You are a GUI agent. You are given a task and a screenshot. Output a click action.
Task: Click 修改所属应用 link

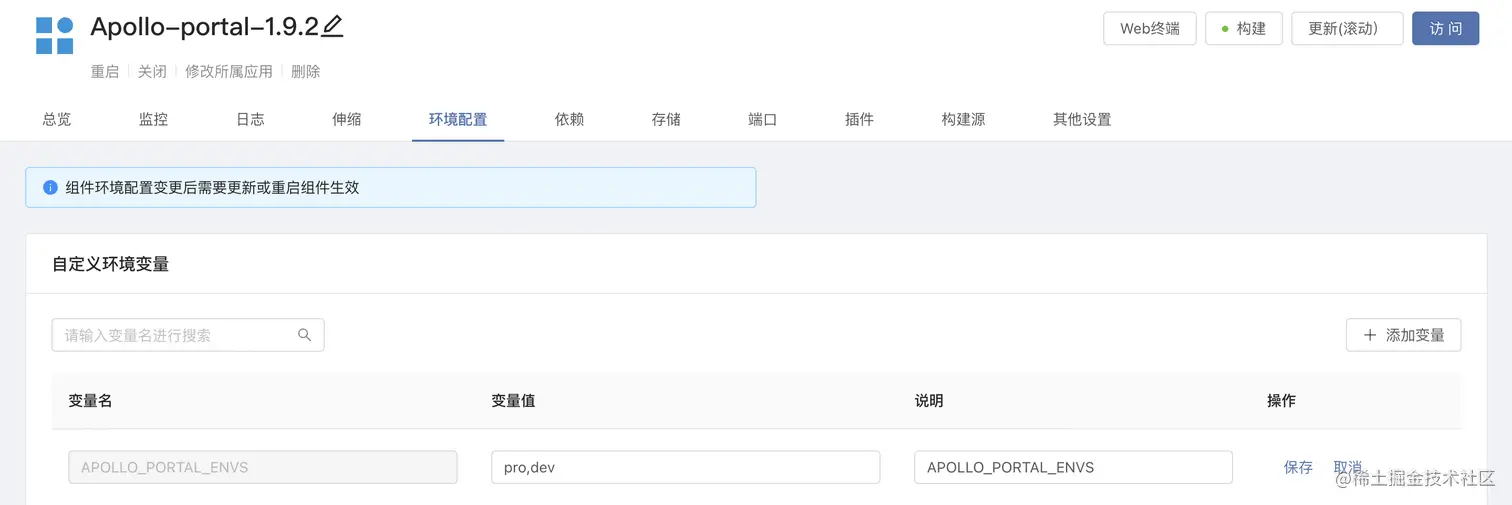229,72
